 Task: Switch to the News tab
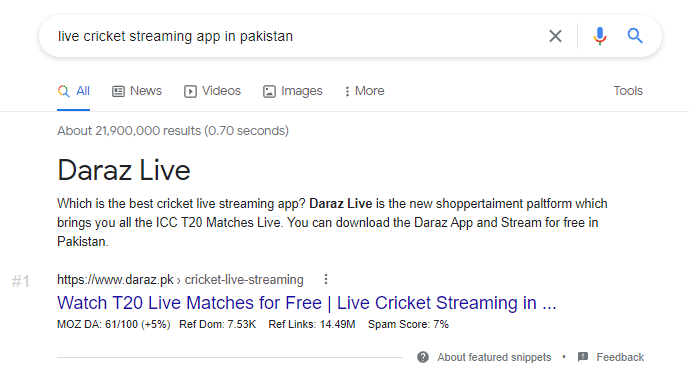click(137, 91)
